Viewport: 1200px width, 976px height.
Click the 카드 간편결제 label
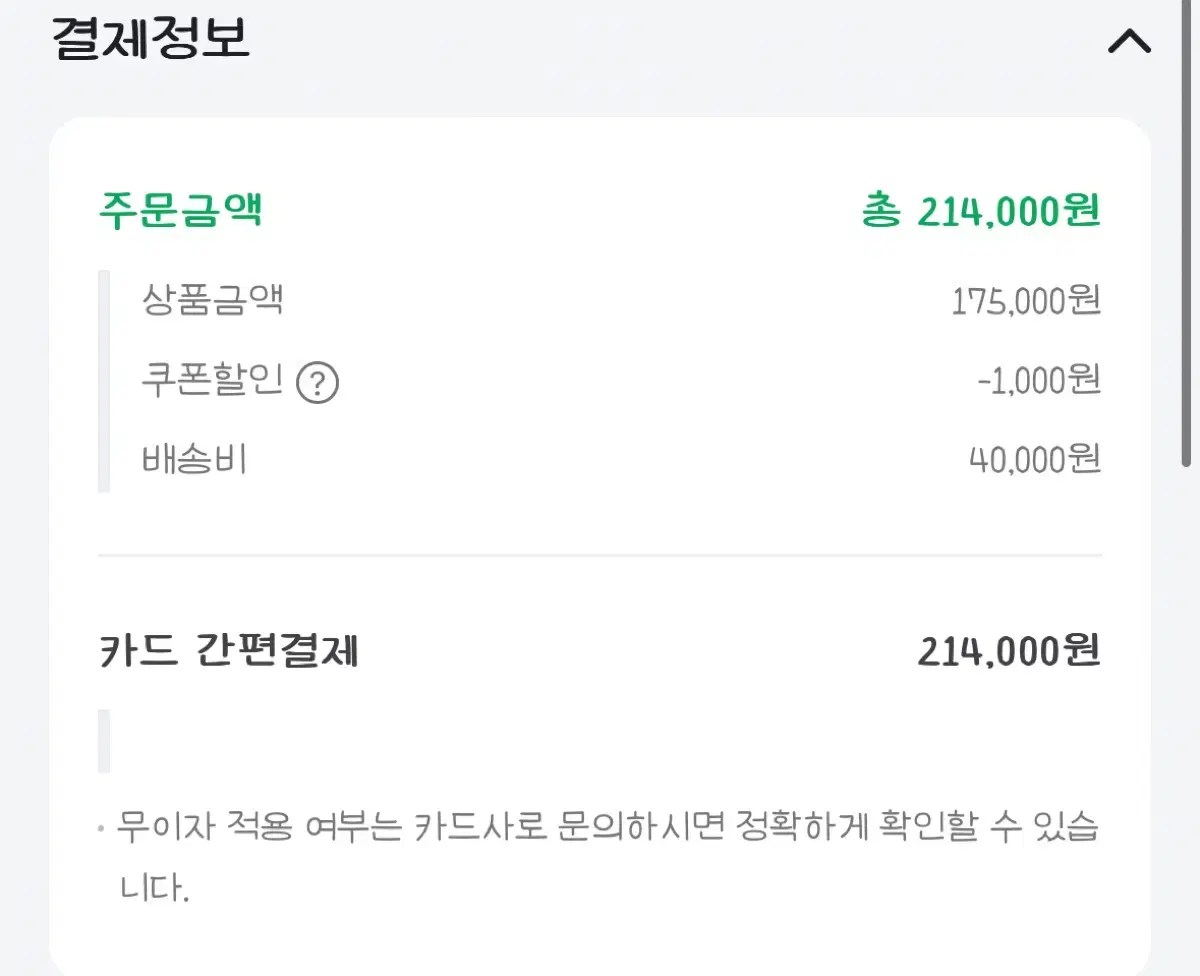coord(230,650)
